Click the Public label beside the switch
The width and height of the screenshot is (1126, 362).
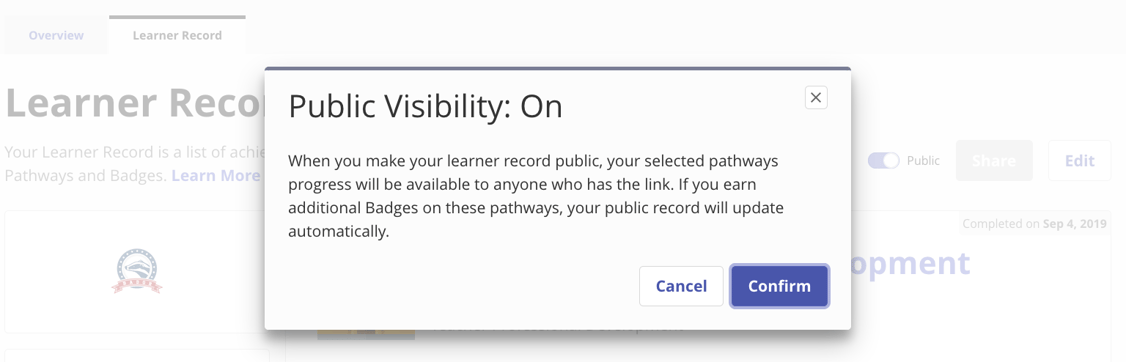click(923, 161)
